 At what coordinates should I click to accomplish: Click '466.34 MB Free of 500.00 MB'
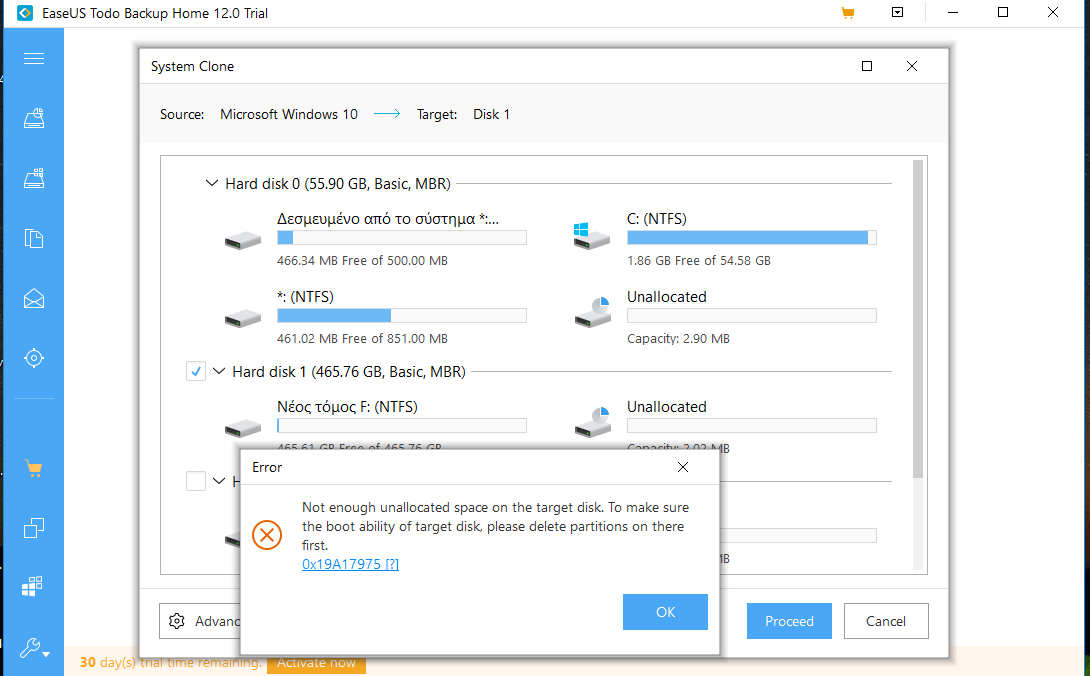pos(362,261)
